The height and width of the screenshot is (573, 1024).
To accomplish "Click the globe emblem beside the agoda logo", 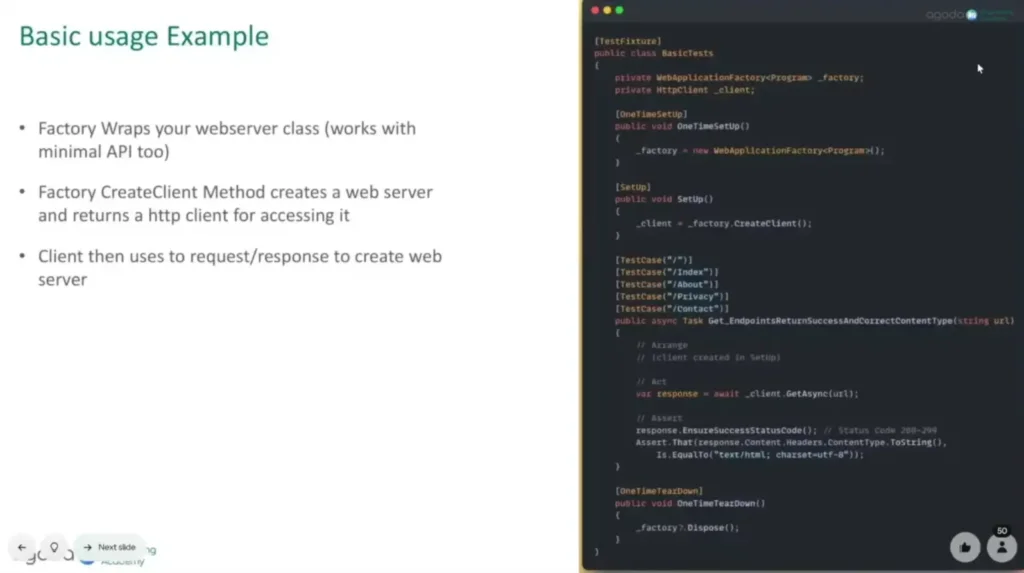I will (970, 14).
